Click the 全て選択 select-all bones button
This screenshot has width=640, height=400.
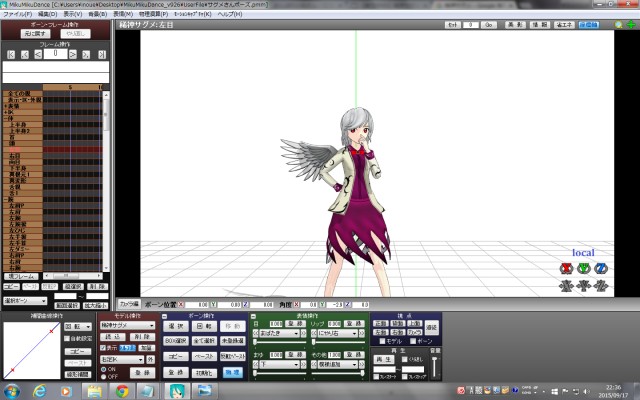pos(204,340)
